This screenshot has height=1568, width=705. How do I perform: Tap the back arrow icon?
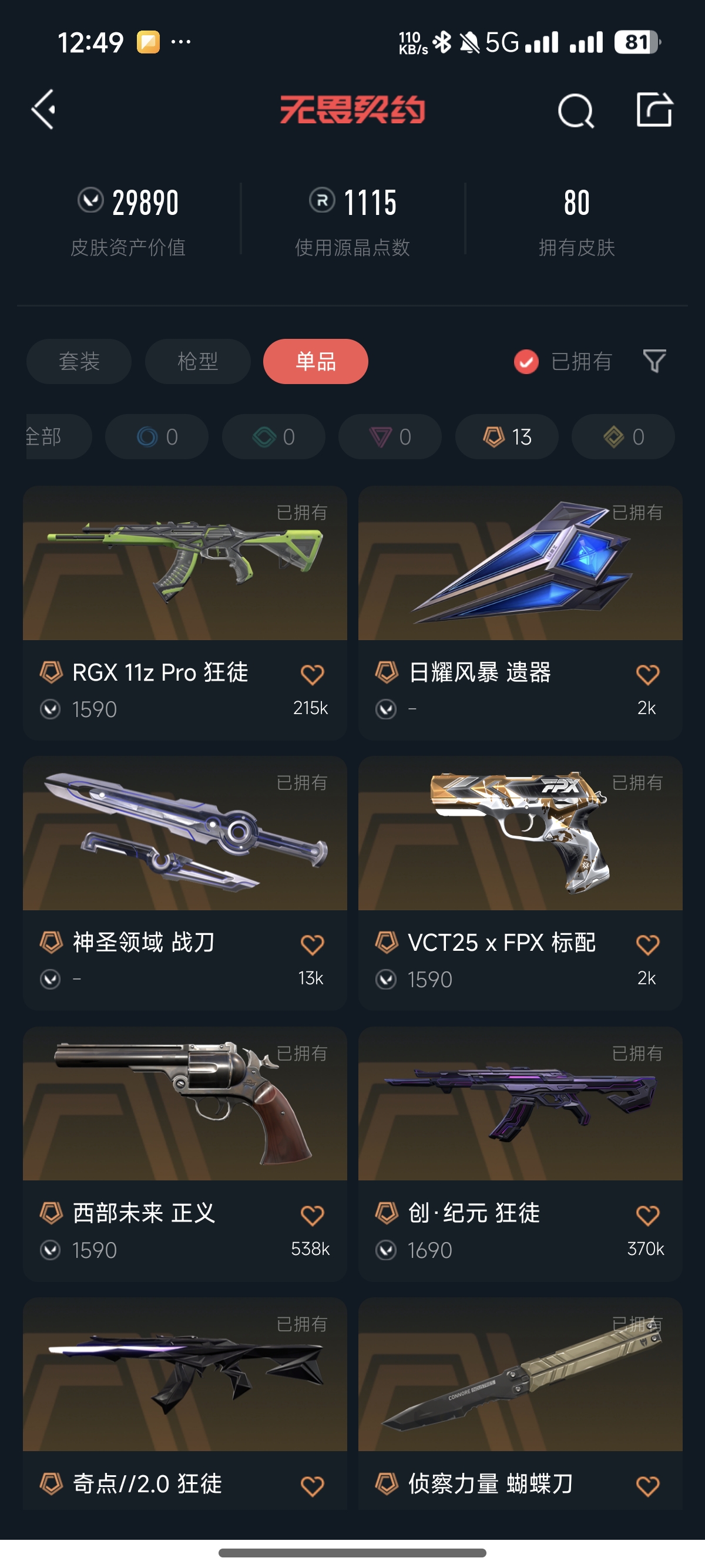point(43,110)
